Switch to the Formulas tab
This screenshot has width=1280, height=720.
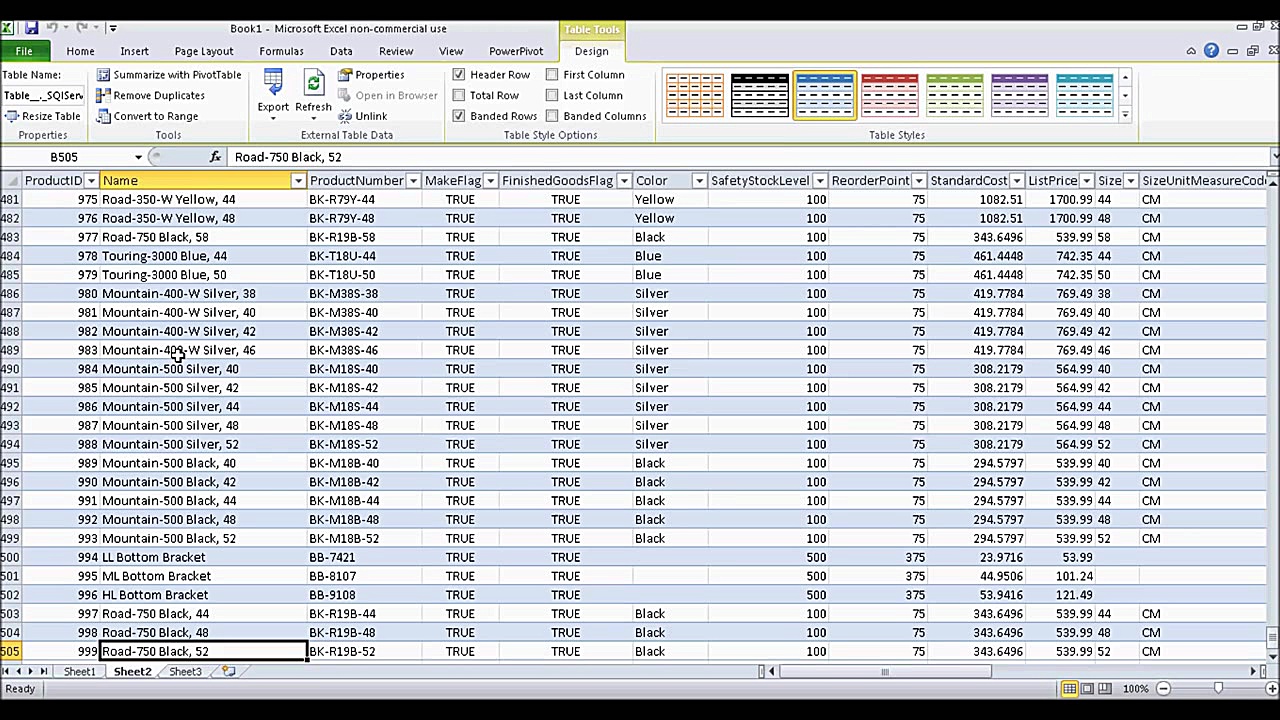pos(281,51)
